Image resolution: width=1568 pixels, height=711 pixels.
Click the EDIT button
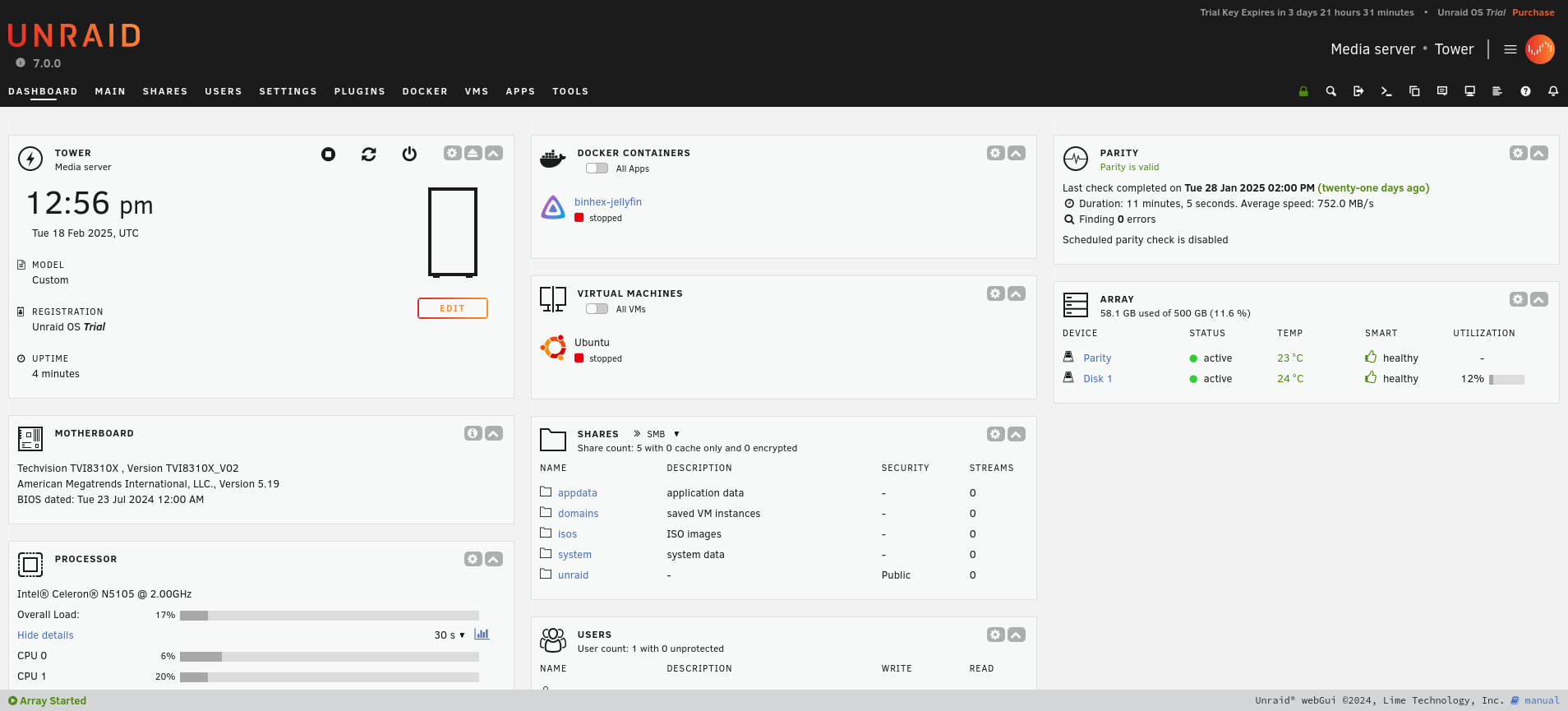click(x=453, y=308)
